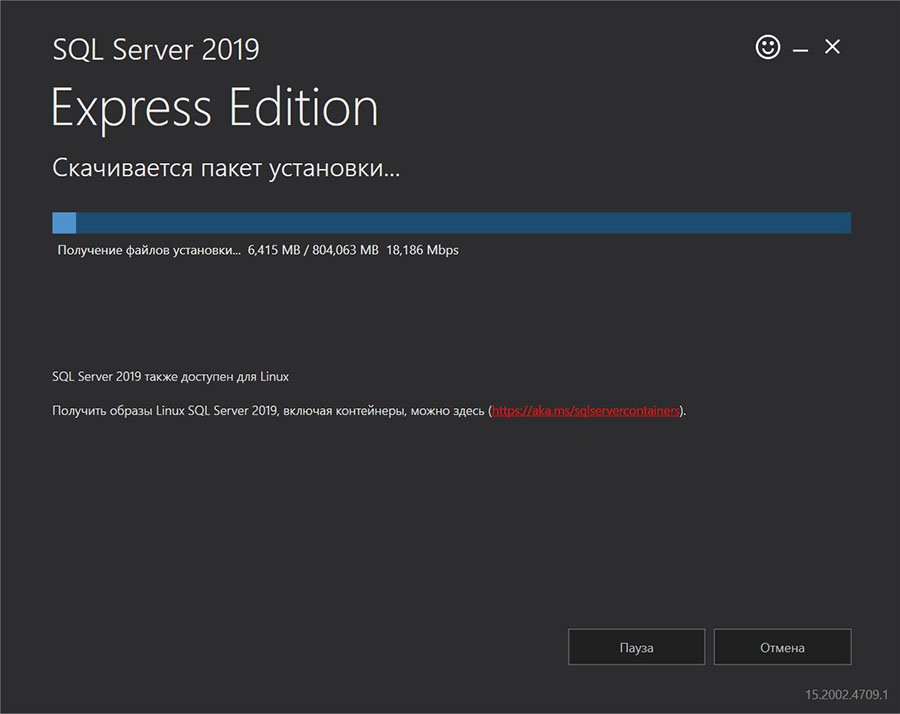This screenshot has width=900, height=714.
Task: Close the SQL Server installer window
Action: click(832, 46)
